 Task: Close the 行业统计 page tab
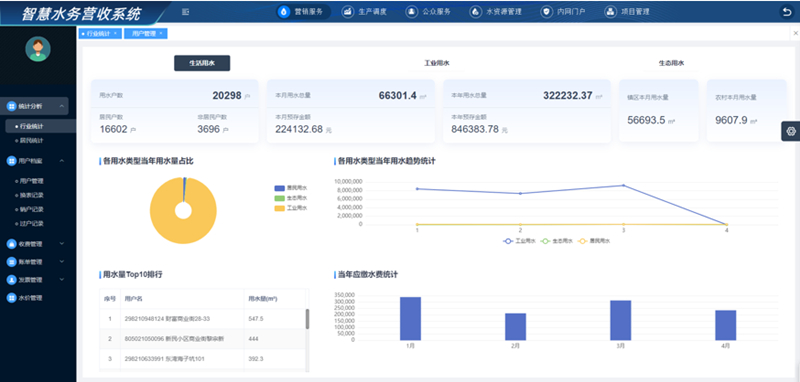(x=115, y=34)
